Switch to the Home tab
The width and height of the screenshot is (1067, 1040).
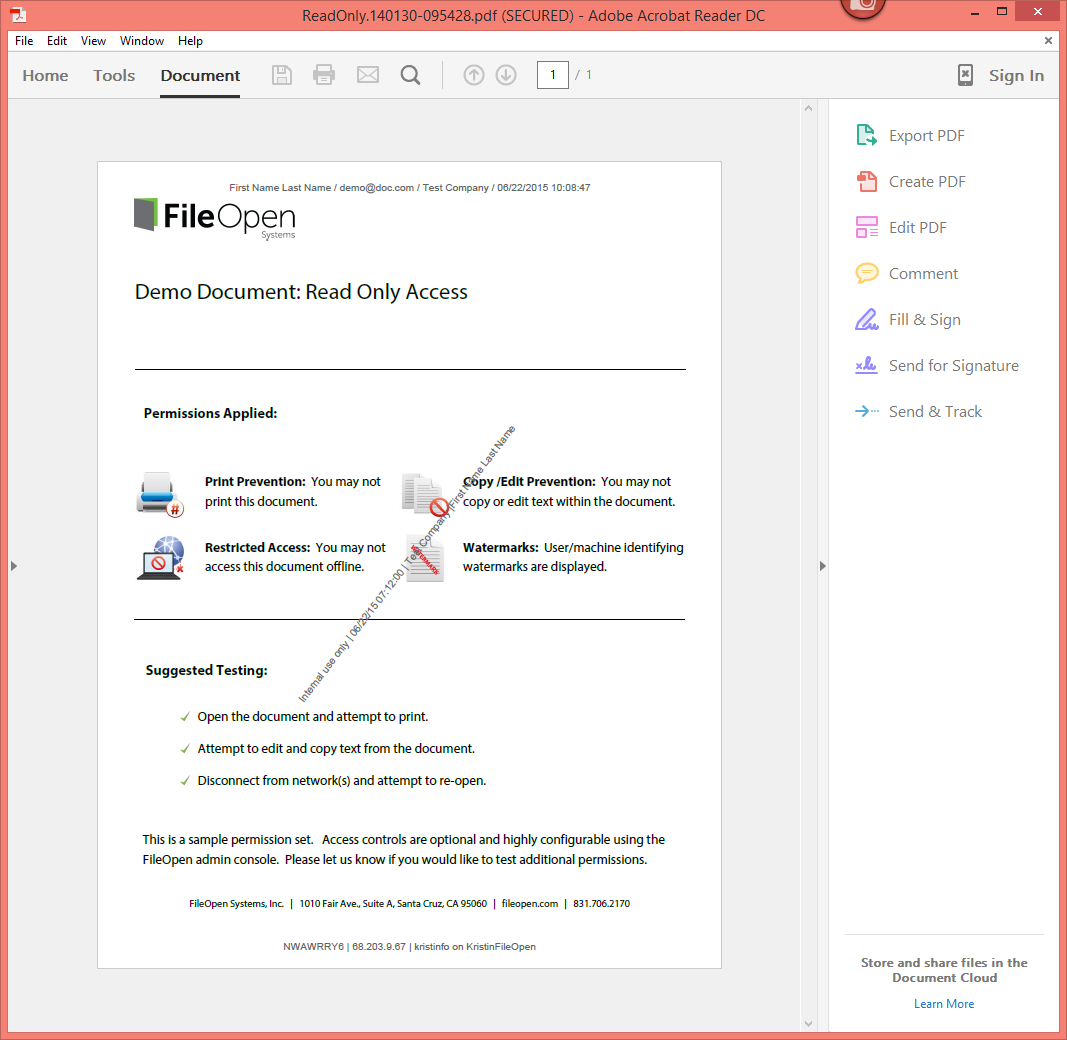tap(45, 76)
